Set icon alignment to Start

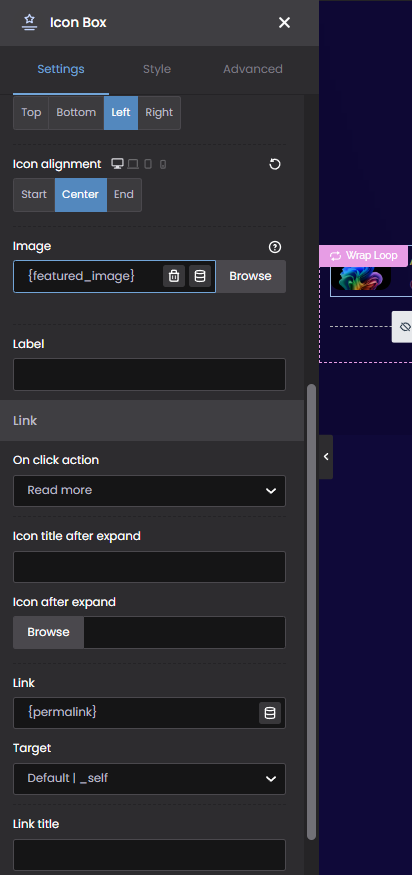point(34,195)
